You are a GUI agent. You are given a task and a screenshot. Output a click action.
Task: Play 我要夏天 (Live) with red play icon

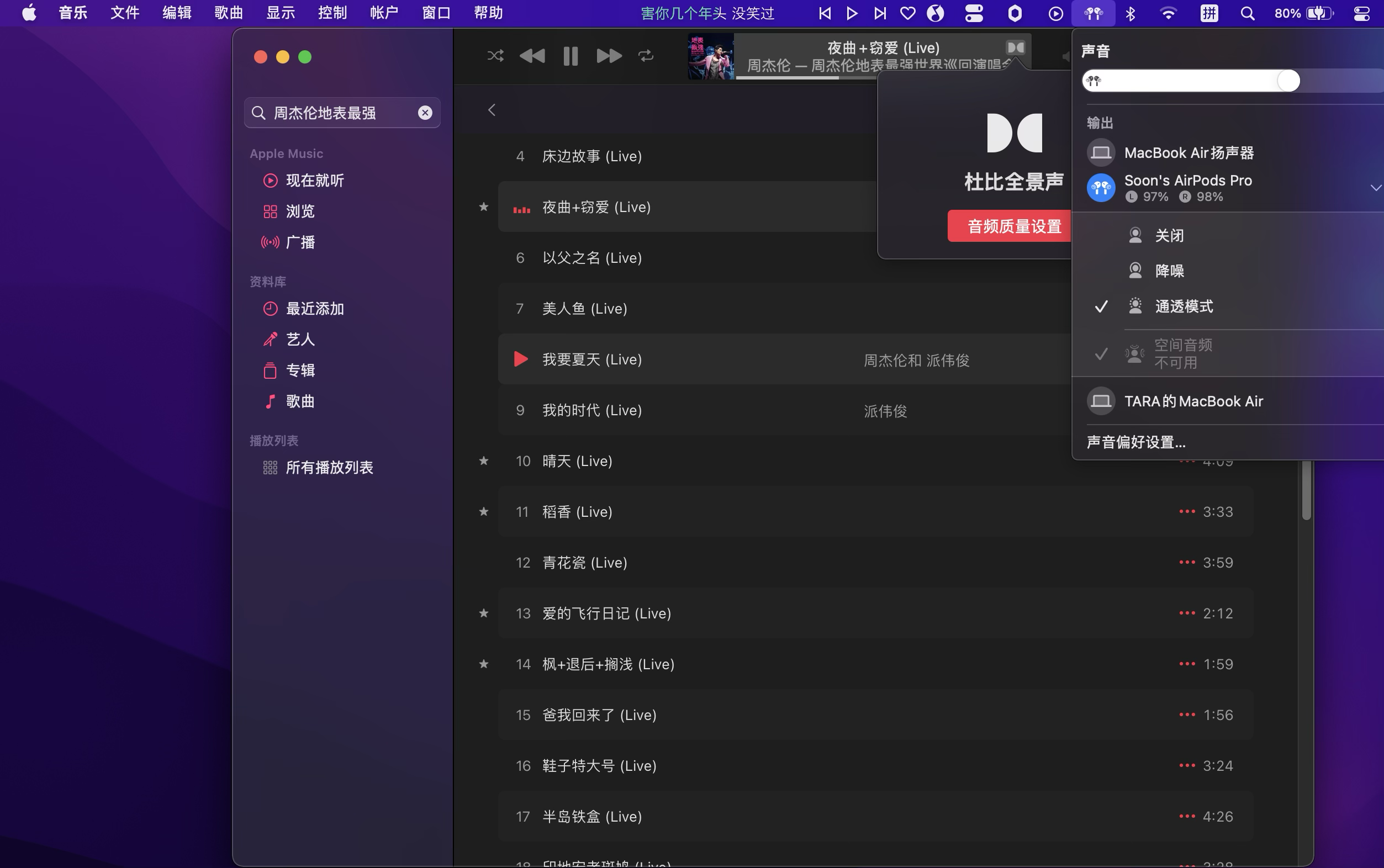[x=520, y=359]
